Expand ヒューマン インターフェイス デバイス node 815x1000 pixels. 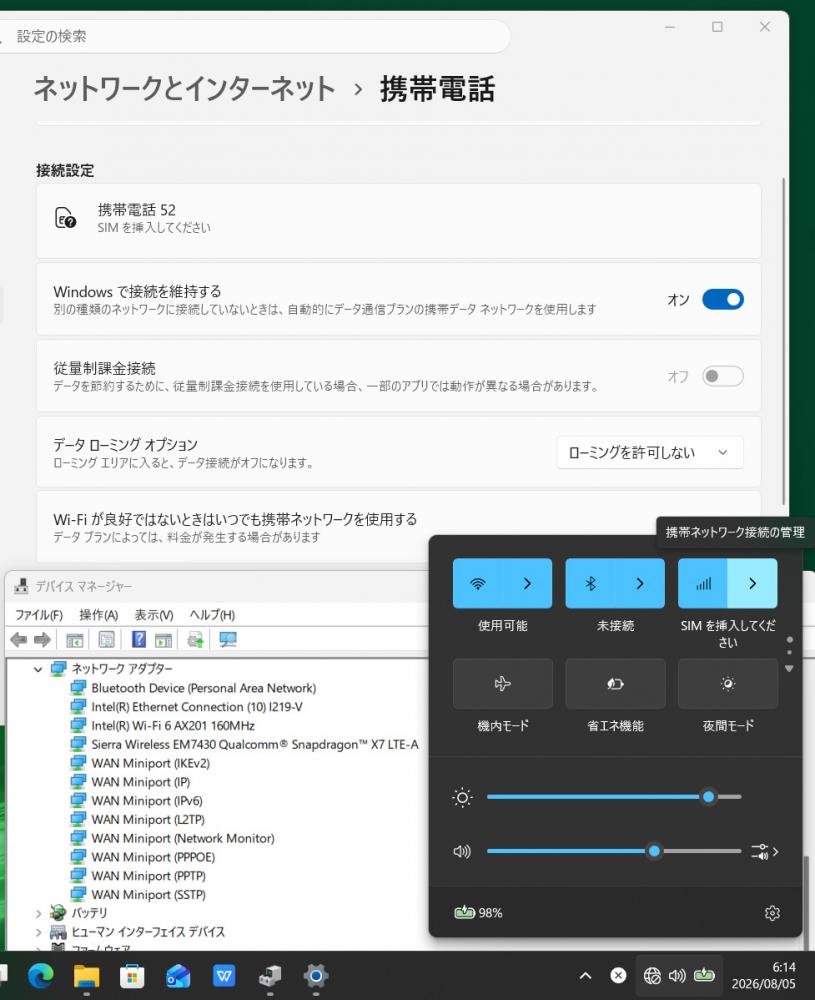click(x=38, y=932)
